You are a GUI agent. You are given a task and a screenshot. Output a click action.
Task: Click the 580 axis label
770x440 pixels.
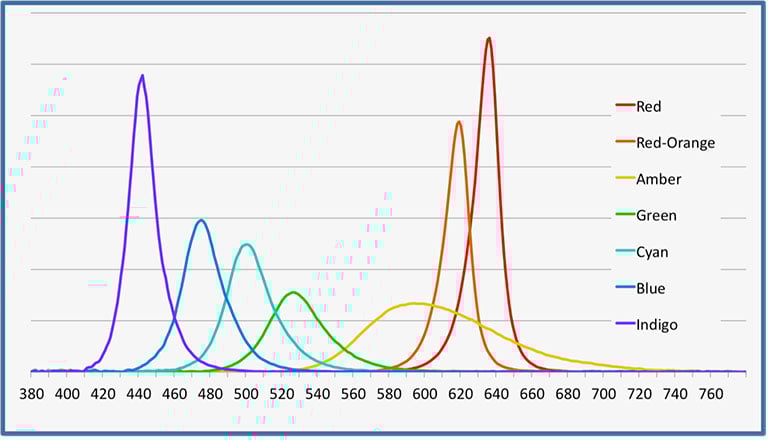[389, 394]
